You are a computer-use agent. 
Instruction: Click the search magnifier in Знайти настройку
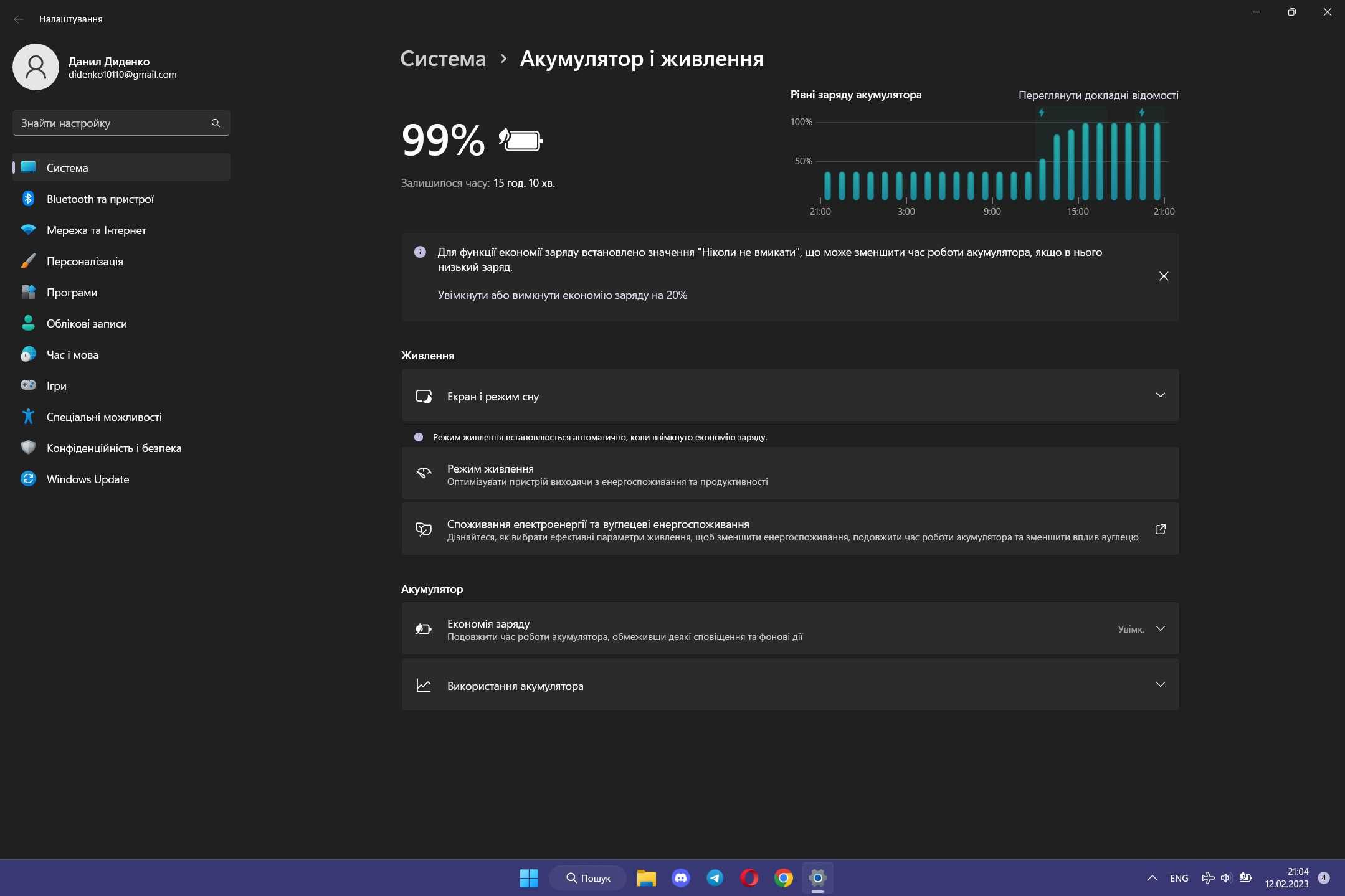point(216,123)
